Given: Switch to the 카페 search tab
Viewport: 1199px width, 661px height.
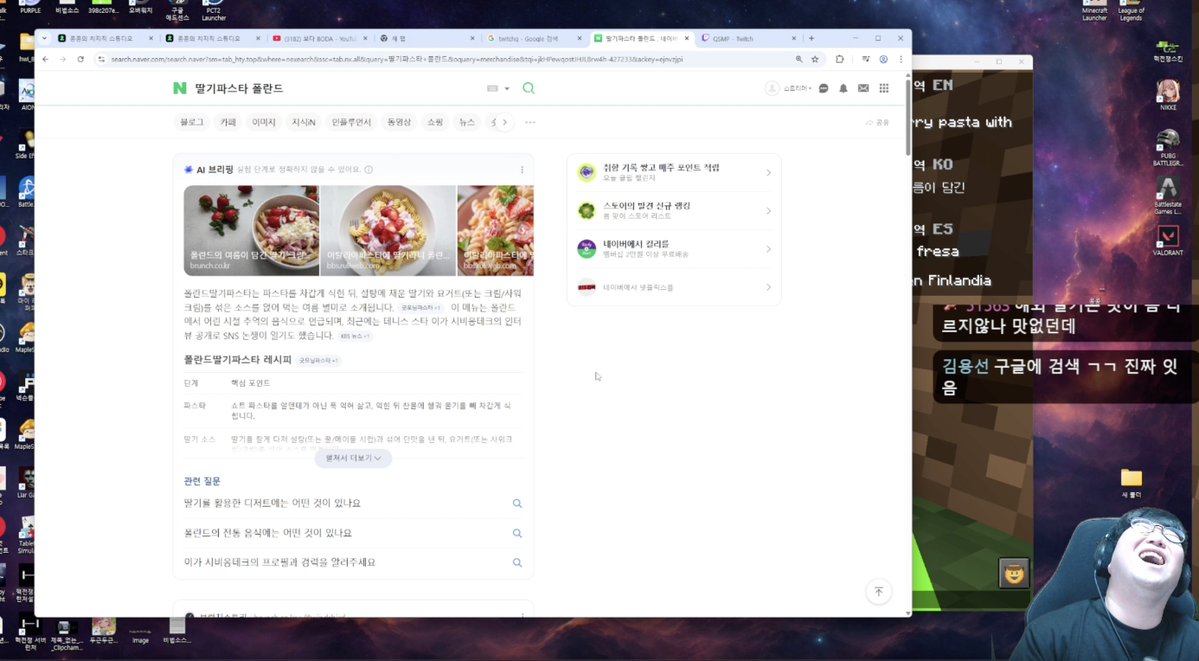Looking at the screenshot, I should point(228,122).
